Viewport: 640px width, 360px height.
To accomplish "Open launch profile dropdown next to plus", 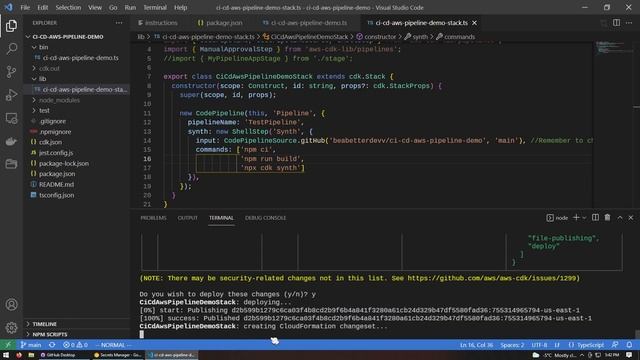I will point(584,218).
